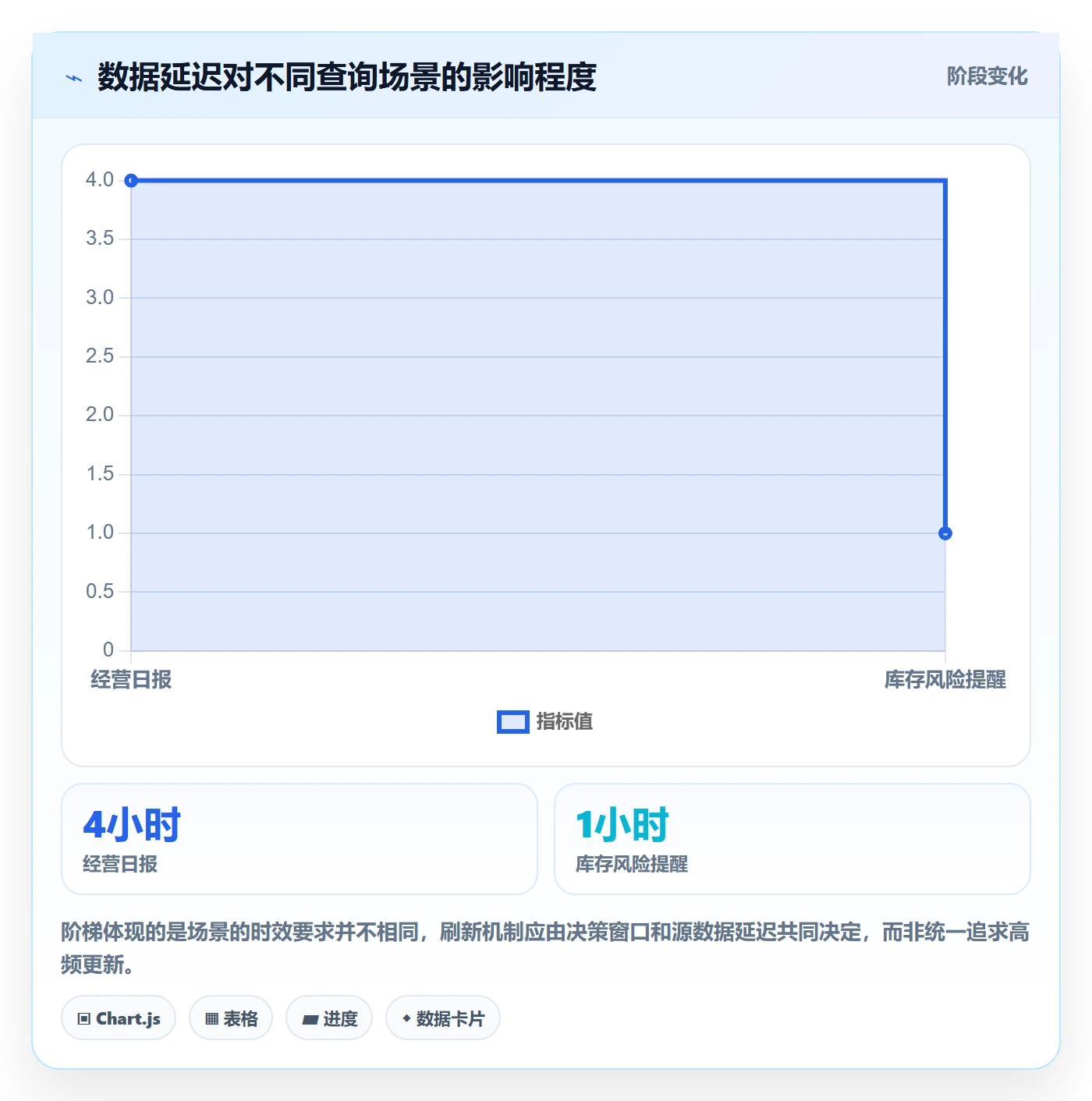Click the 2.5 y-axis tick label
Viewport: 1092px width, 1101px height.
coord(100,356)
